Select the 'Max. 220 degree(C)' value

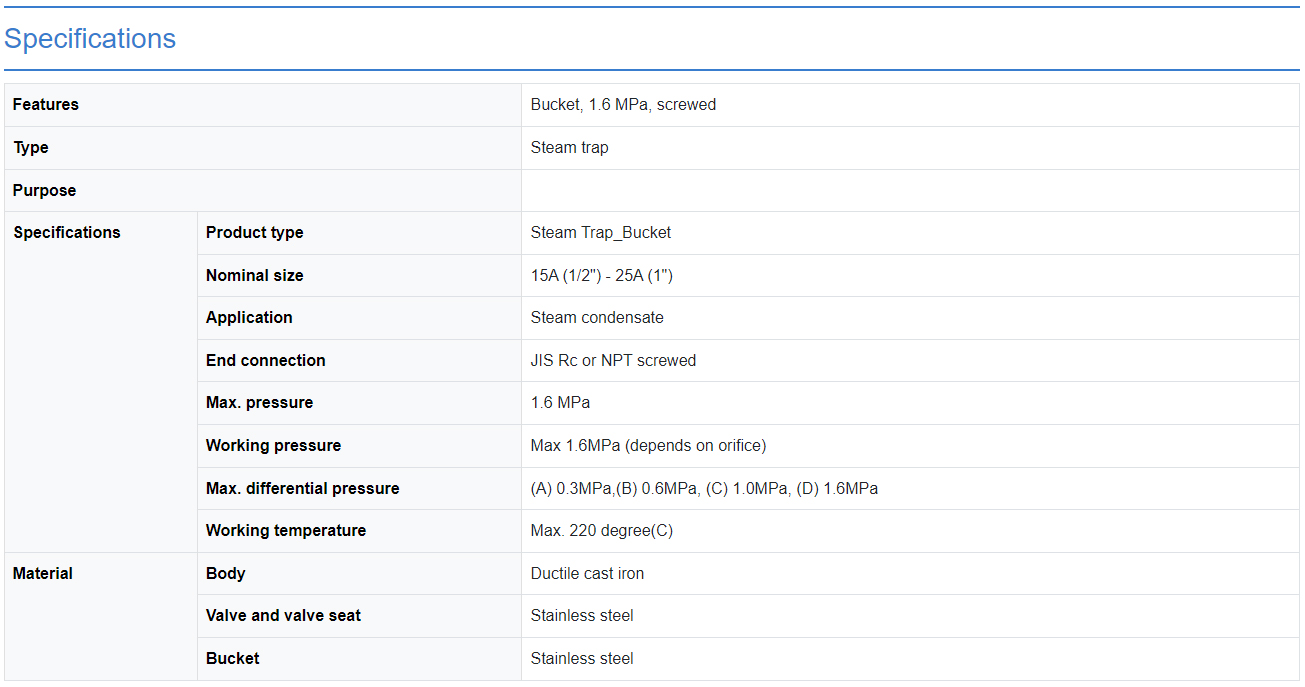(601, 531)
